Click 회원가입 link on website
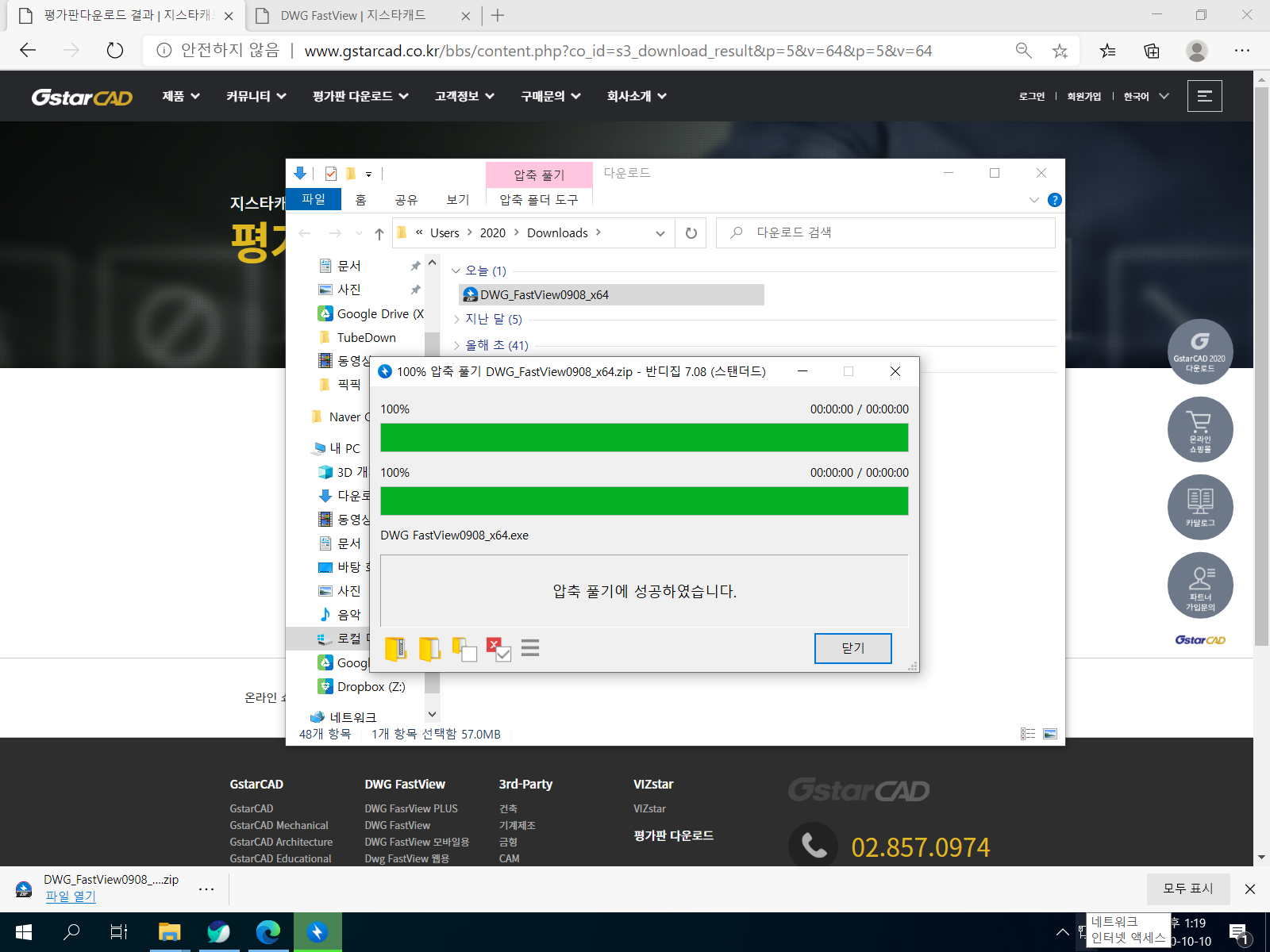 click(x=1083, y=96)
